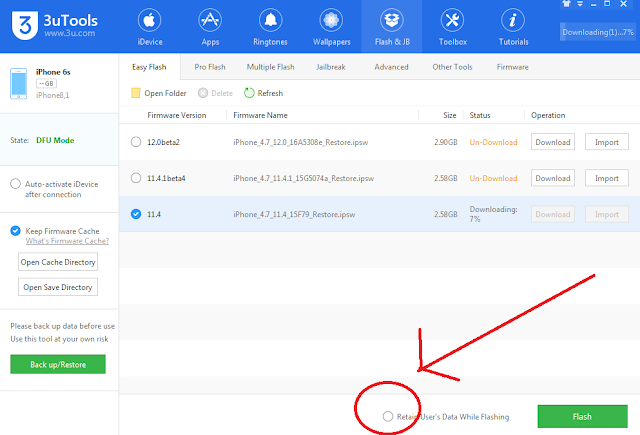640x435 pixels.
Task: Open the Apps section icon
Action: (x=210, y=20)
